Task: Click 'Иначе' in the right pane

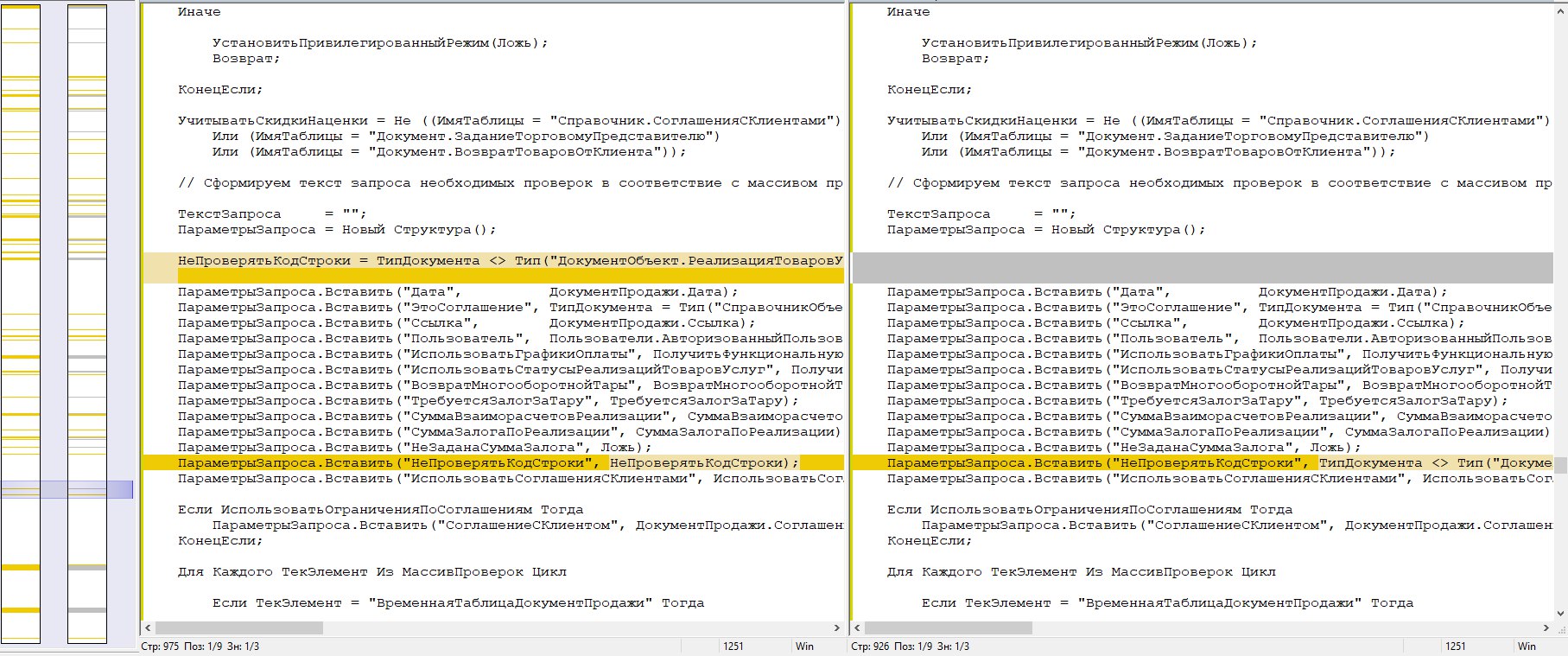Action: (x=909, y=12)
